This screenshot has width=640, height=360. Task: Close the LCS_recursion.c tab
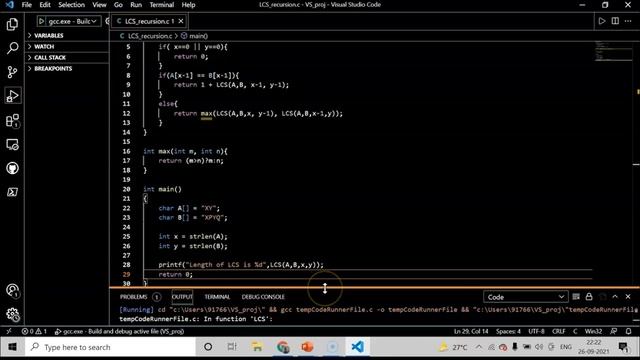tap(181, 21)
